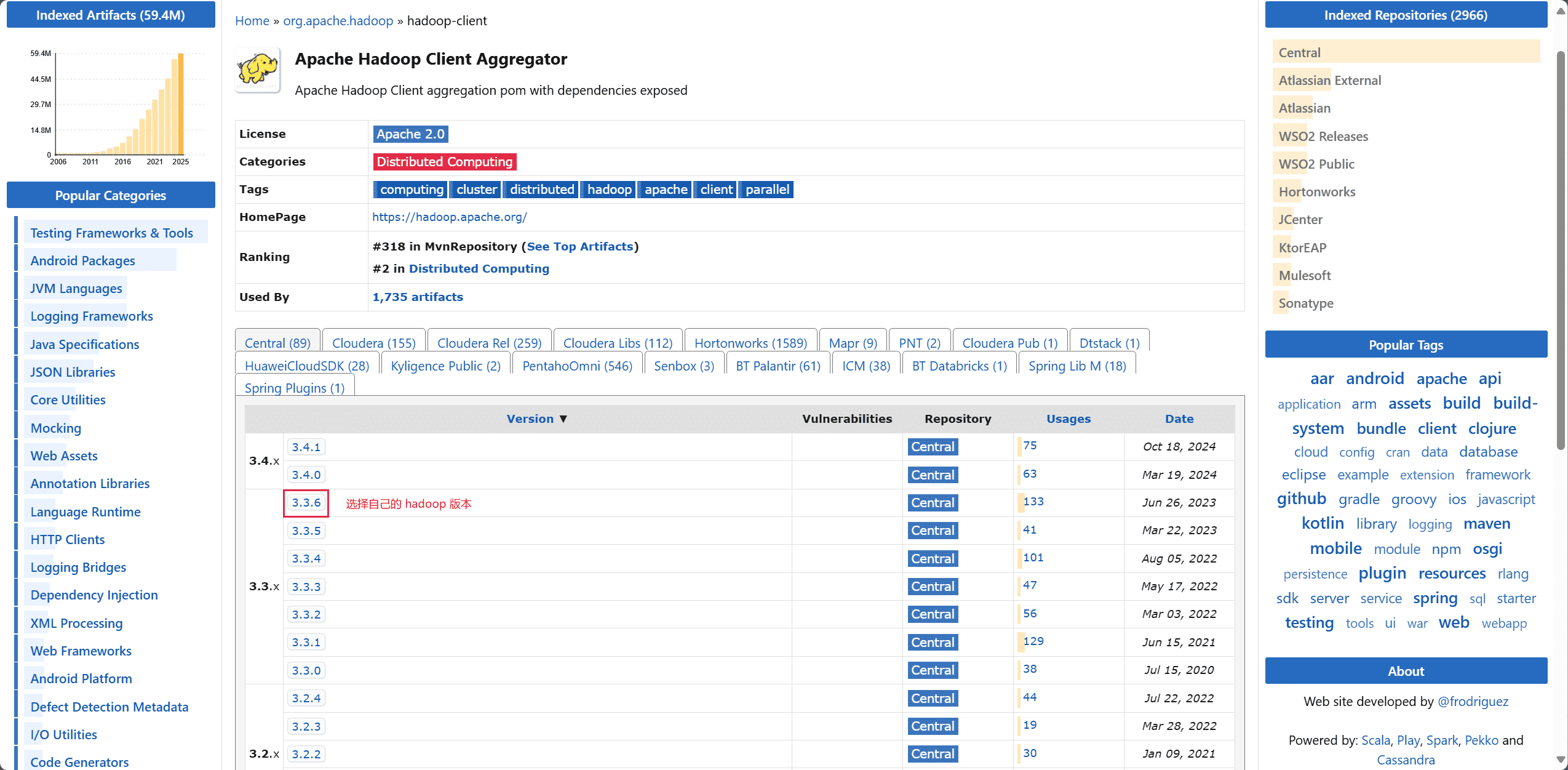This screenshot has height=770, width=1568.
Task: Open XML Processing category
Action: [x=76, y=623]
